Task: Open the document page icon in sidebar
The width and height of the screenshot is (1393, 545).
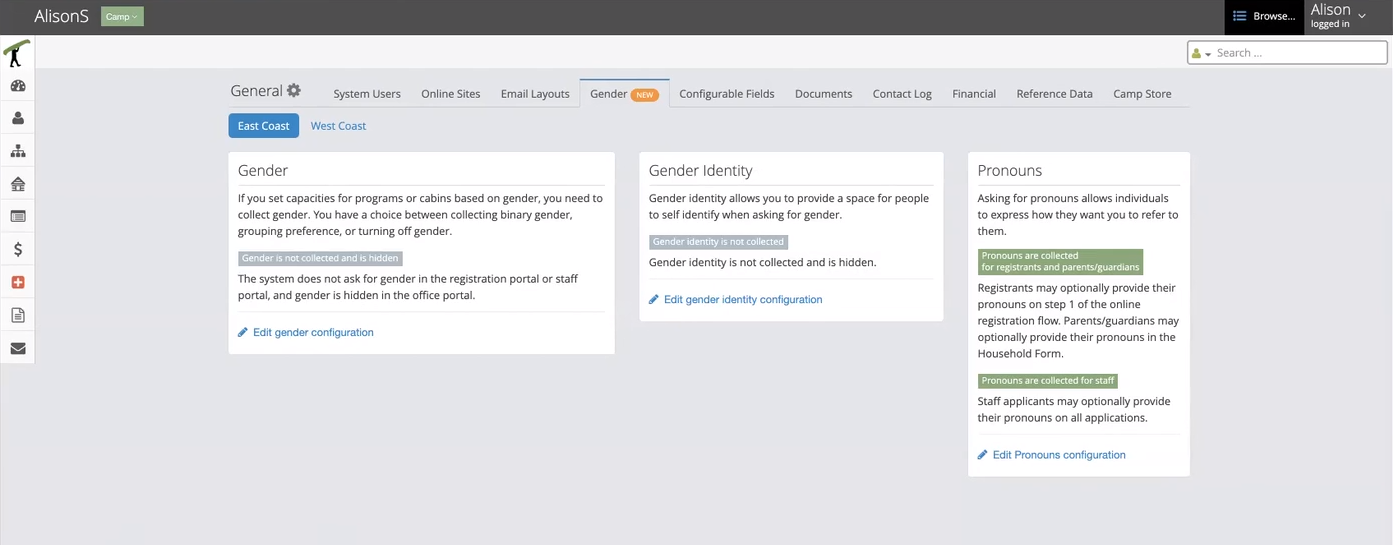Action: [18, 315]
